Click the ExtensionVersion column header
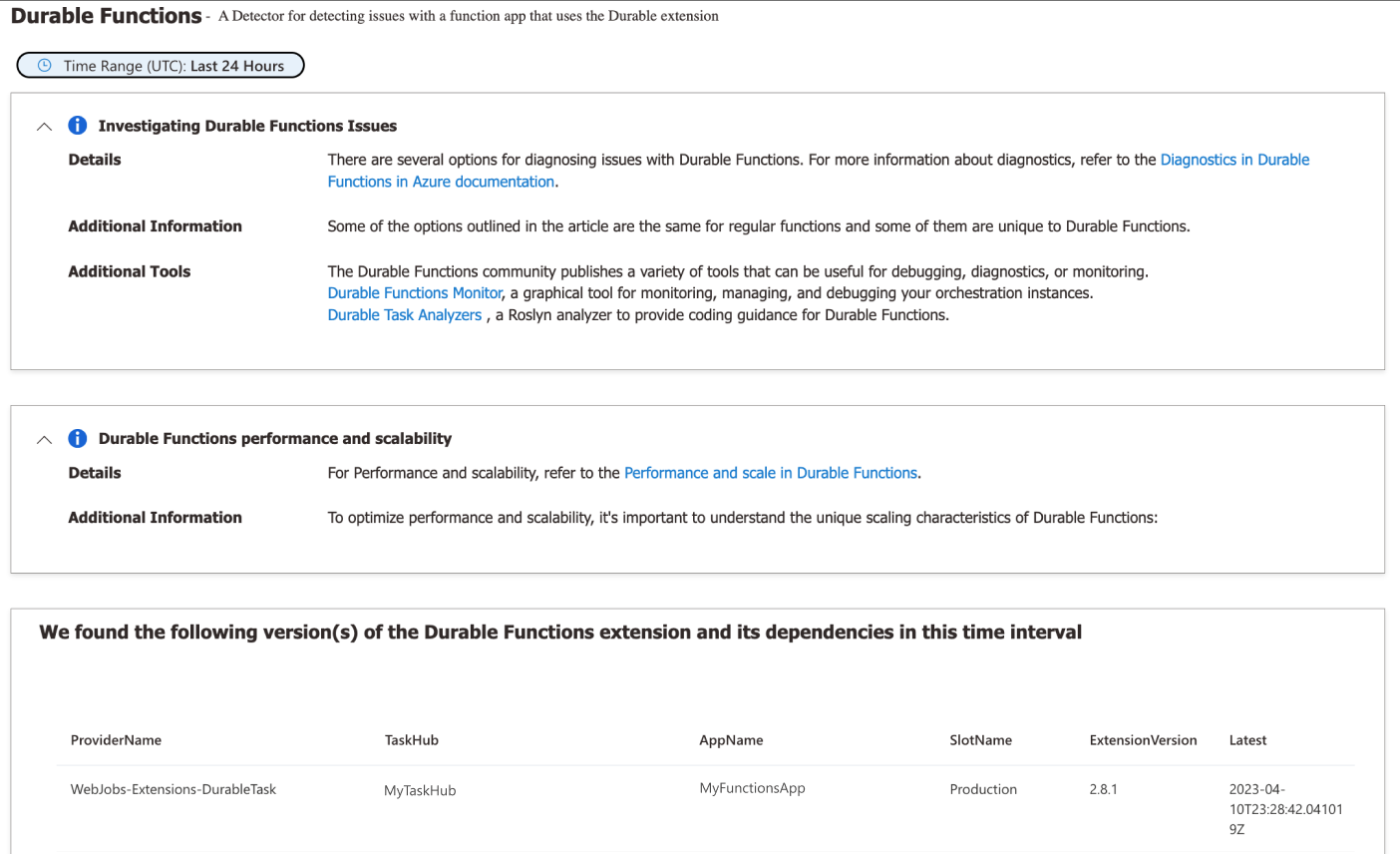This screenshot has width=1400, height=854. (x=1143, y=740)
